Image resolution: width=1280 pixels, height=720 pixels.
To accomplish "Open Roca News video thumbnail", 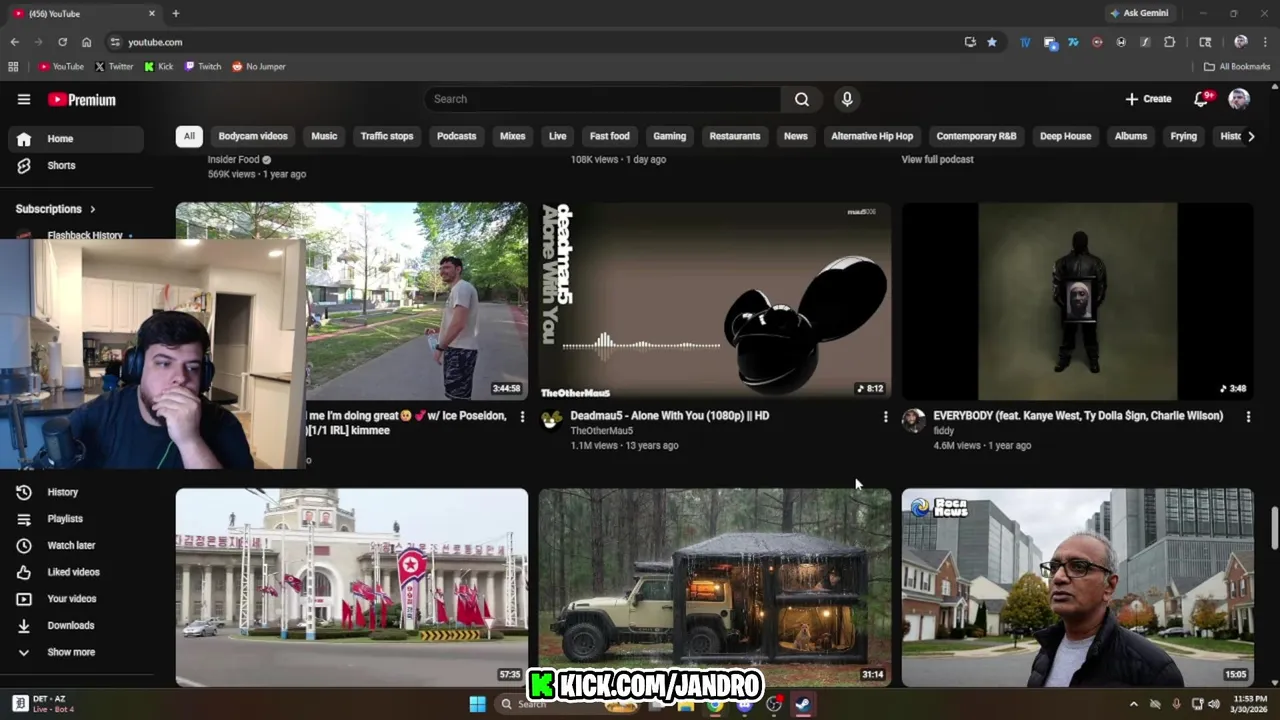I will click(x=1078, y=587).
